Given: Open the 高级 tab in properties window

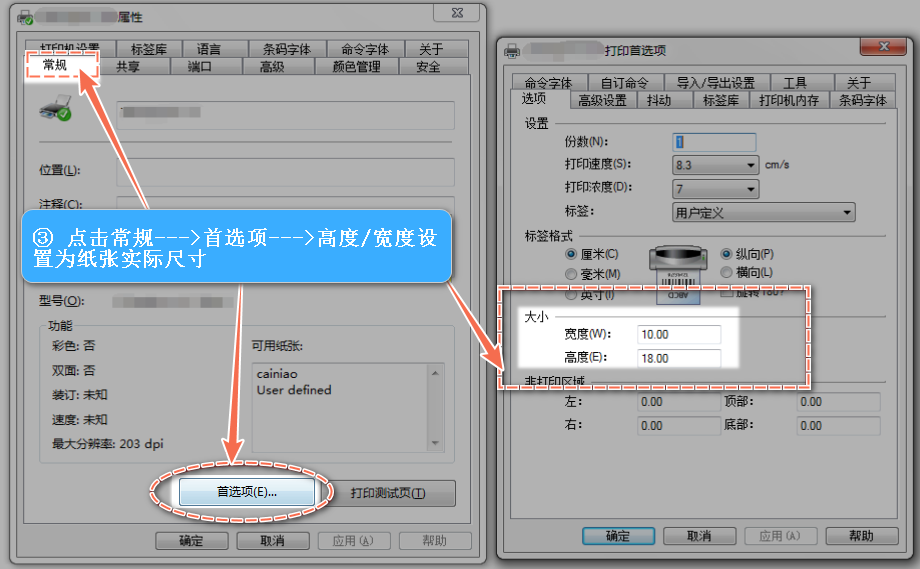Looking at the screenshot, I should (272, 67).
